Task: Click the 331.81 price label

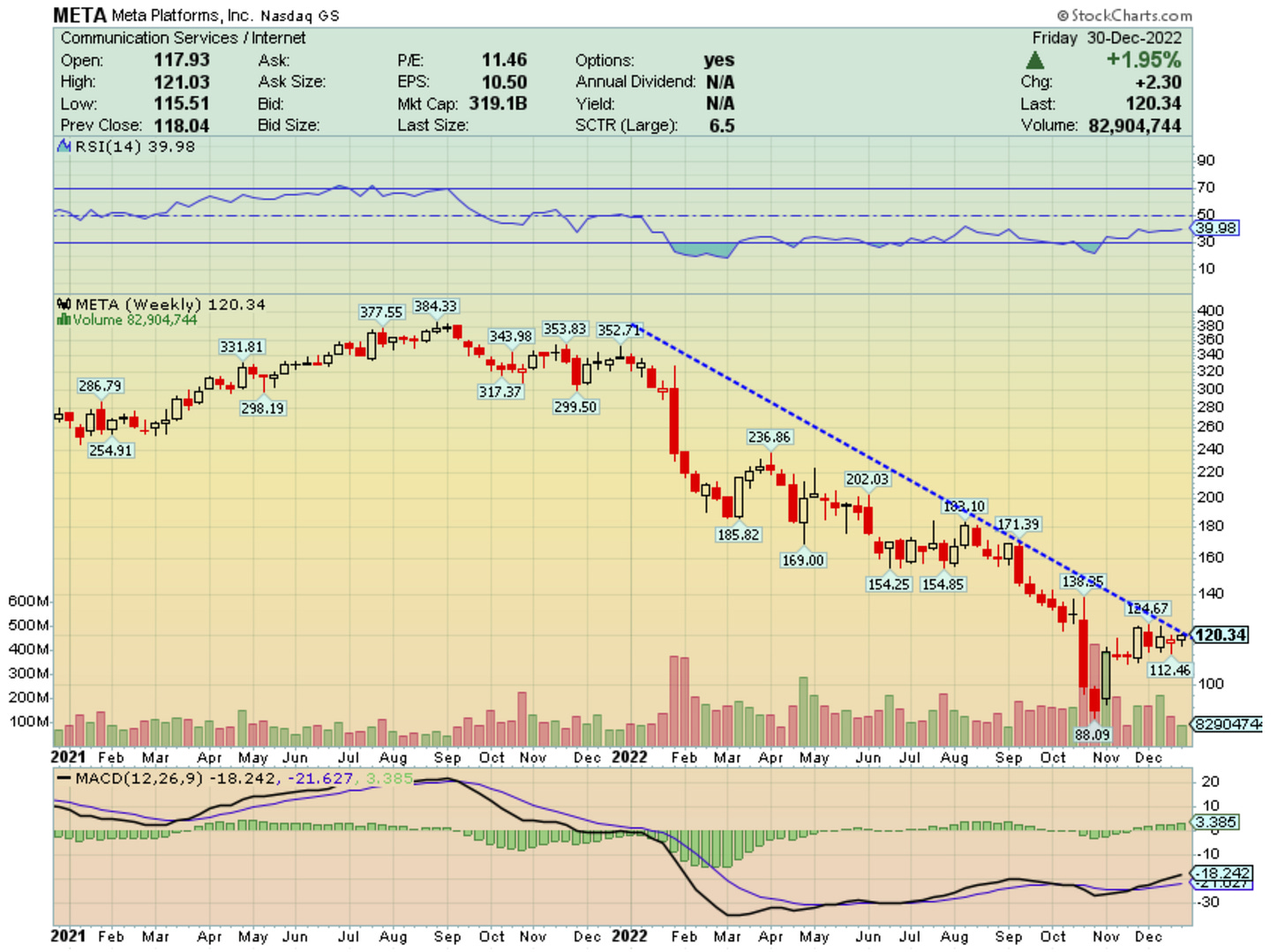Action: [242, 347]
